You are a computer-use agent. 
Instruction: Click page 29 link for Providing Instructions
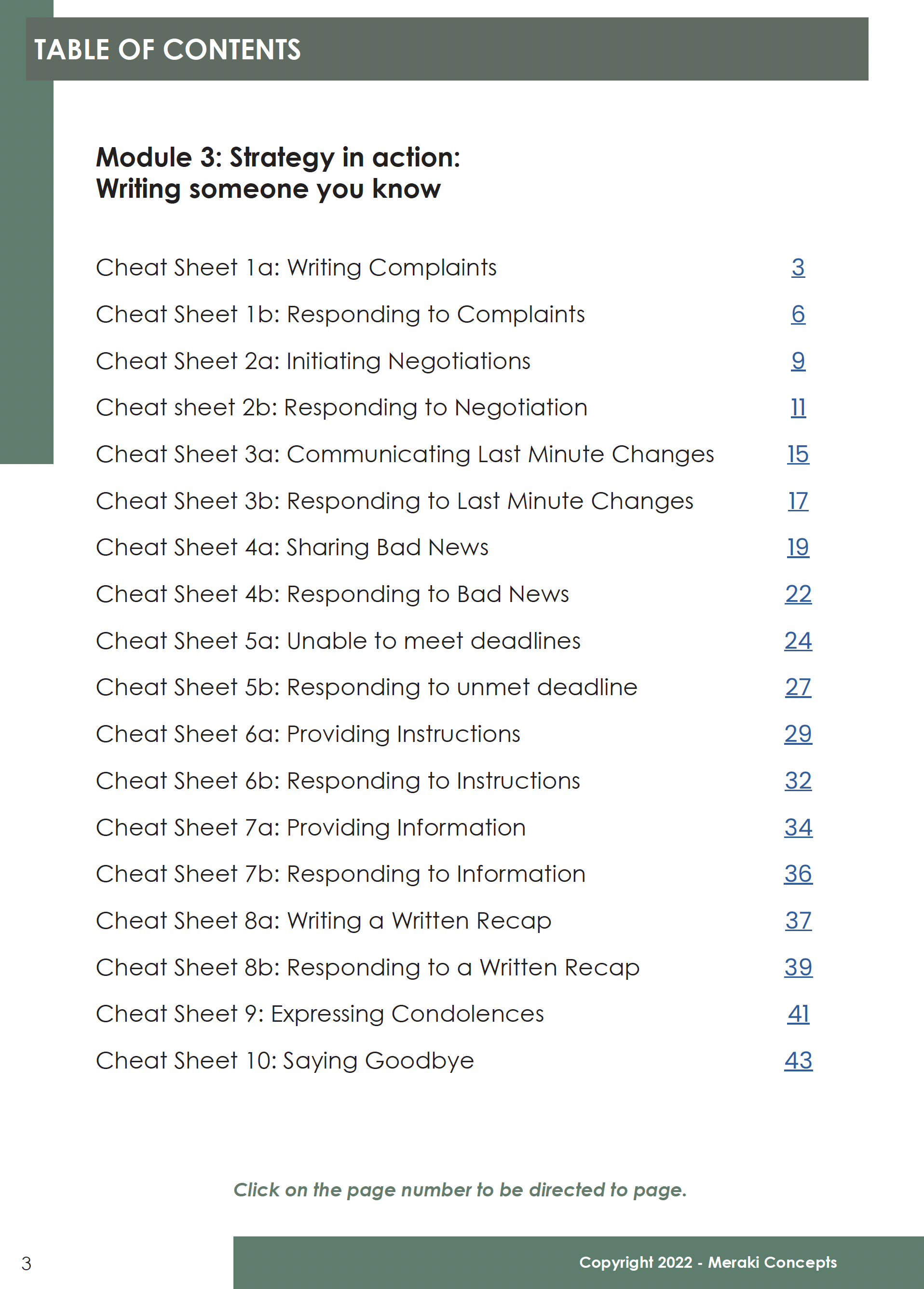click(798, 734)
